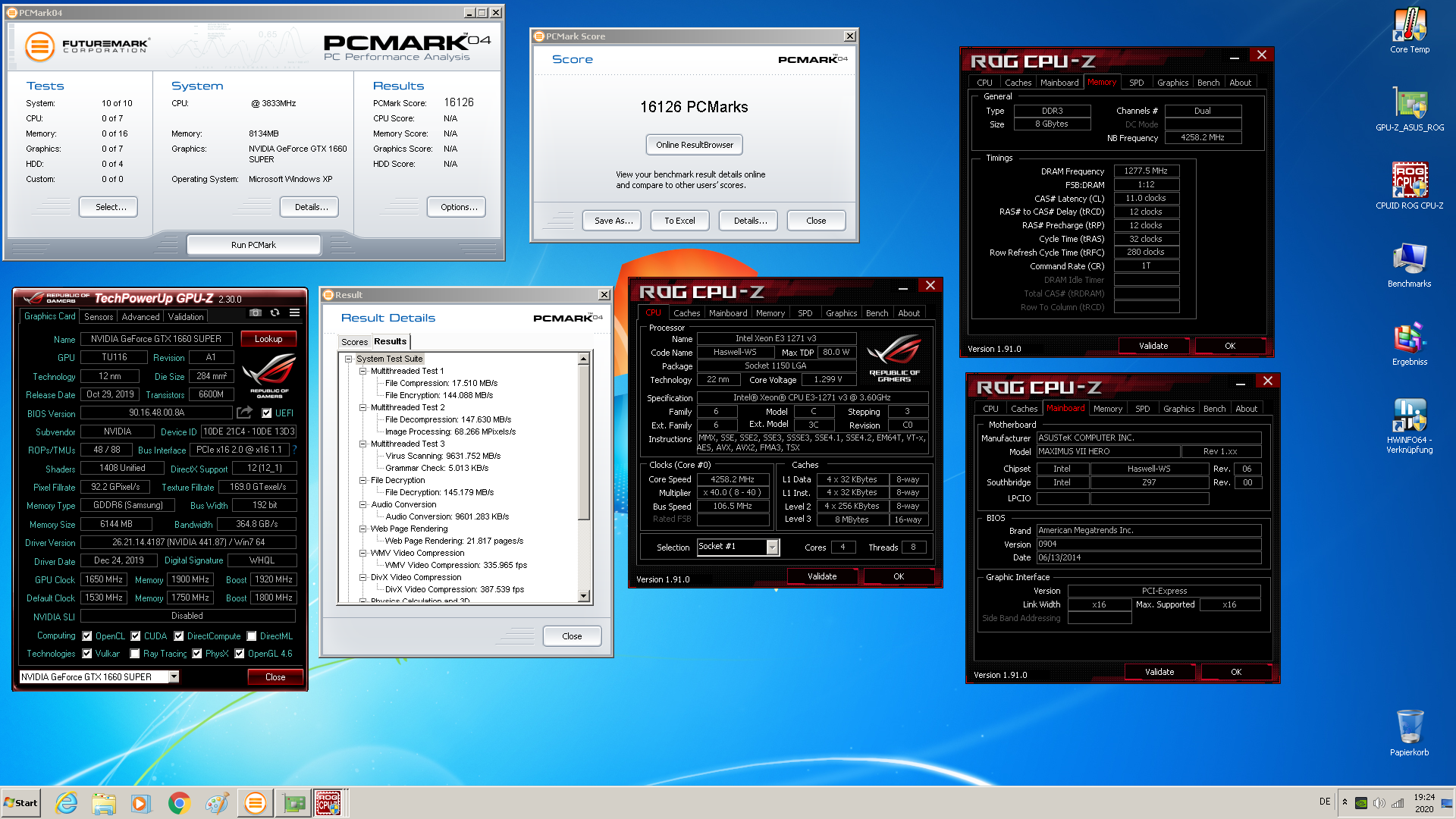Collapse the File Decryption tree node
Image resolution: width=1456 pixels, height=819 pixels.
(363, 480)
